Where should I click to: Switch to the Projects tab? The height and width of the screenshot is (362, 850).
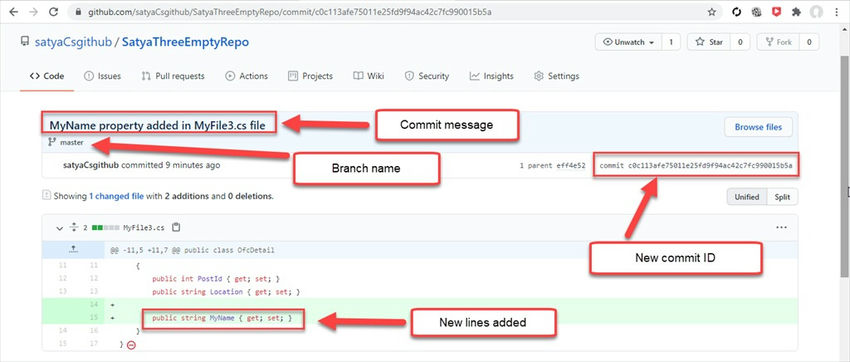coord(311,76)
